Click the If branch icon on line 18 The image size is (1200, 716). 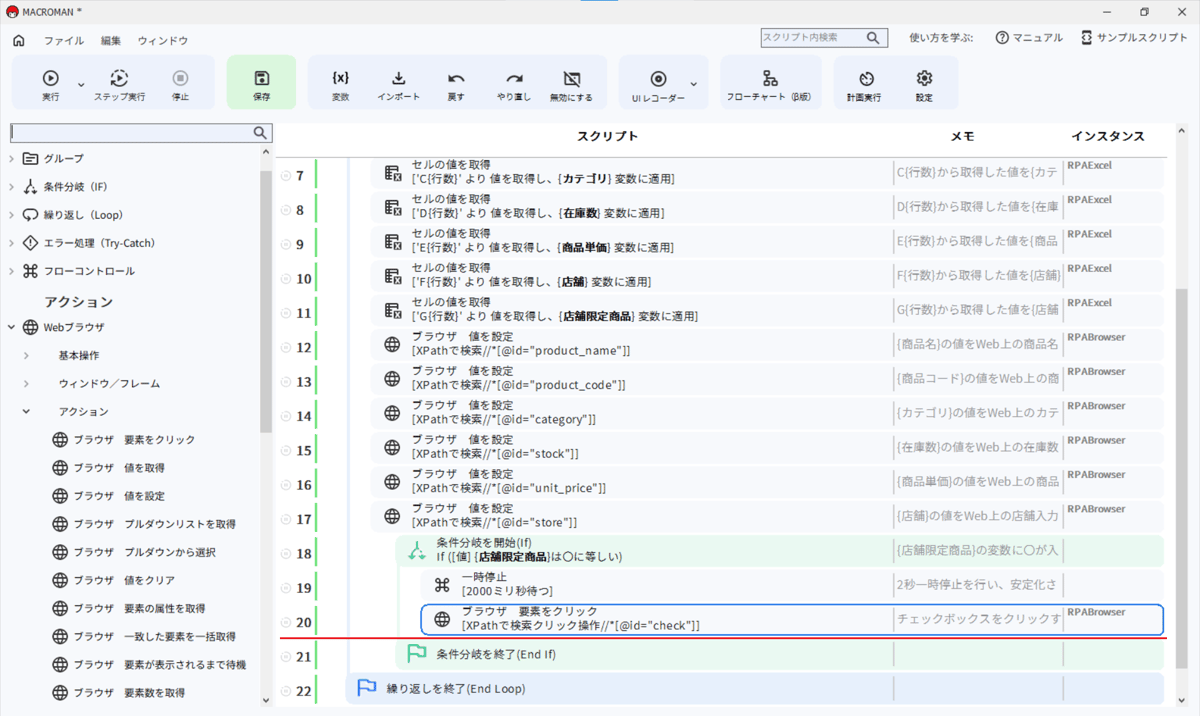point(417,551)
